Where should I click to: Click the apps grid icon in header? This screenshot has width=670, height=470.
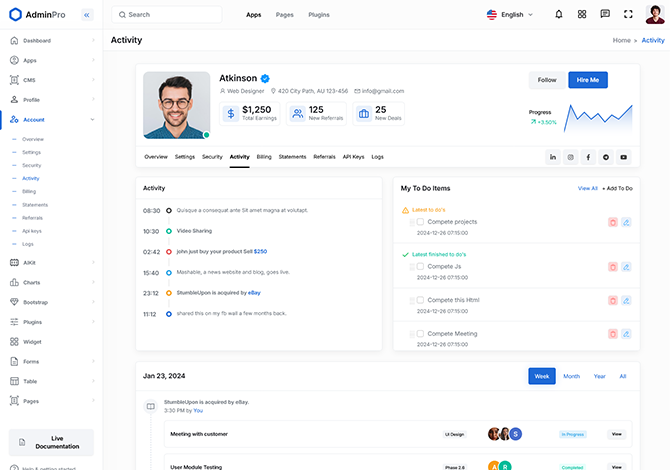[582, 15]
